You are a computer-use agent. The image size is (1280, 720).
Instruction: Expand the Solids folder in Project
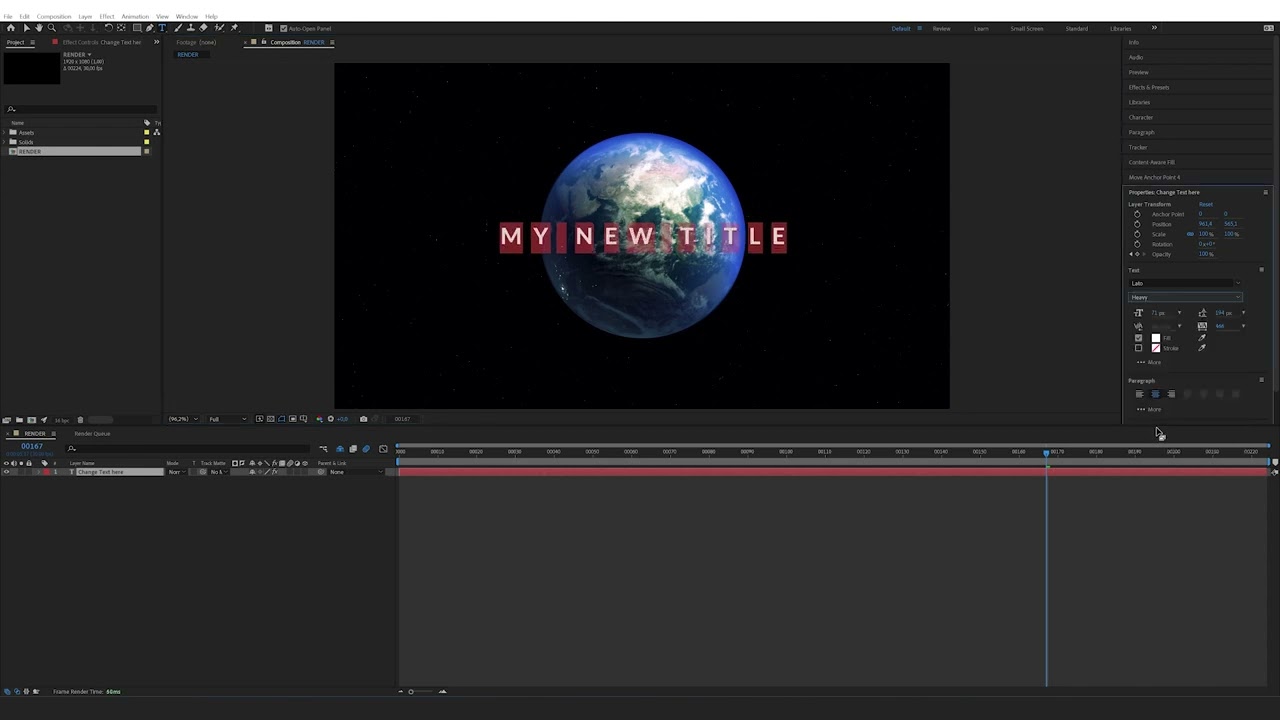coord(5,142)
